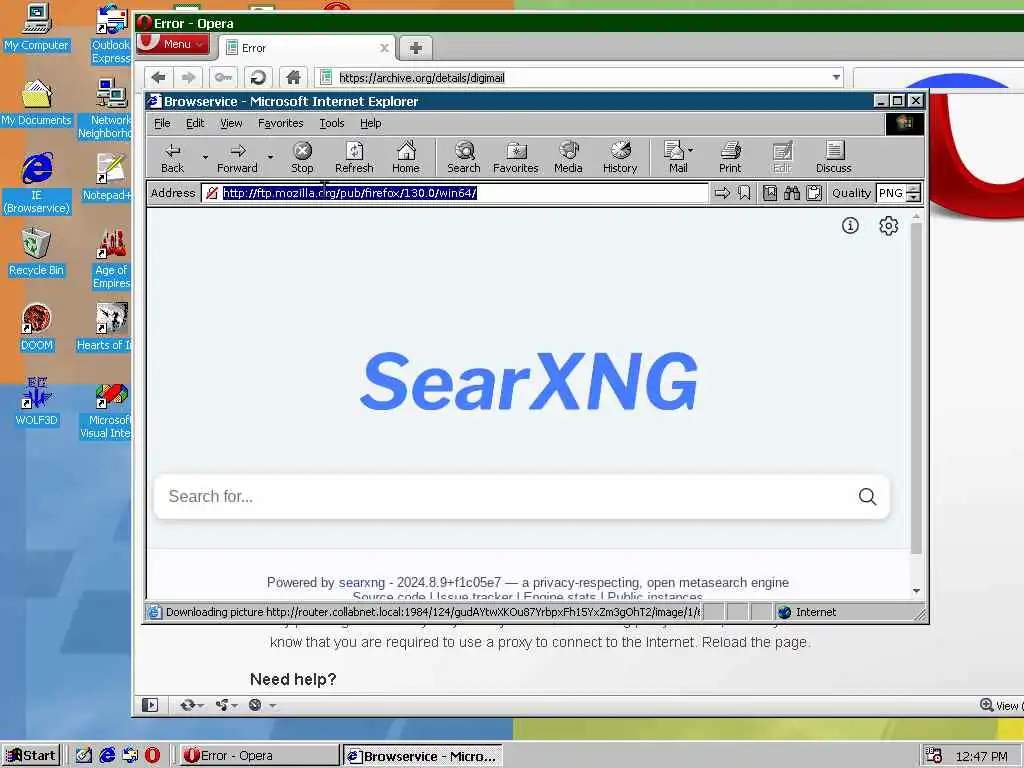Click the bookmark ribbon icon beside Go arrow
Image resolution: width=1024 pixels, height=768 pixels.
[x=744, y=193]
